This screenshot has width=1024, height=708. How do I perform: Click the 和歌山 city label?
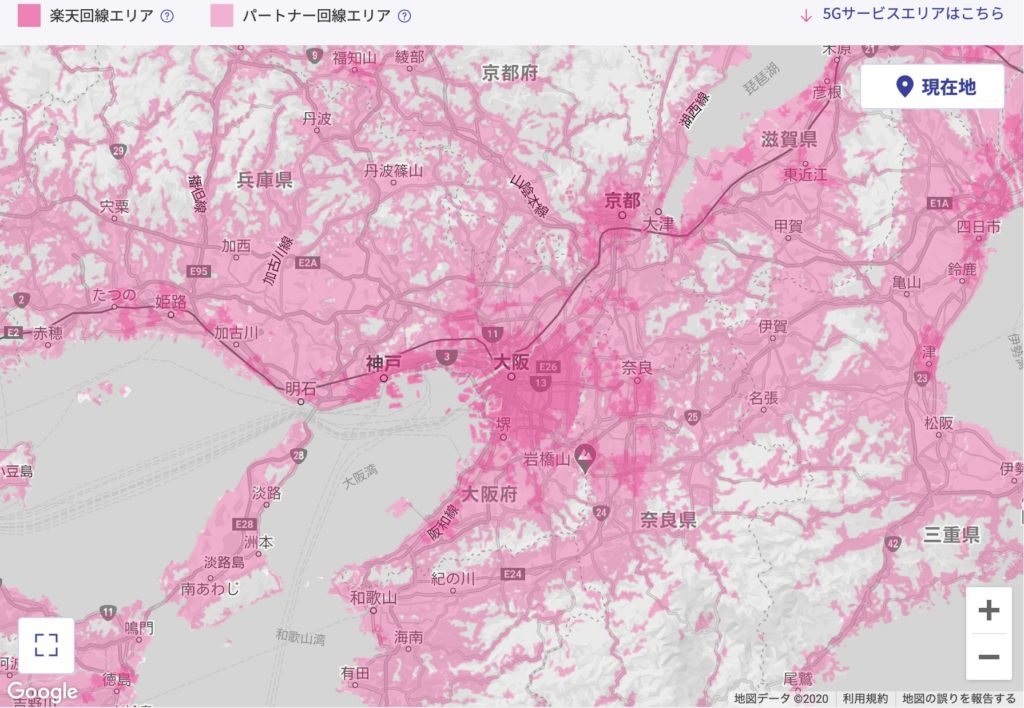(373, 597)
